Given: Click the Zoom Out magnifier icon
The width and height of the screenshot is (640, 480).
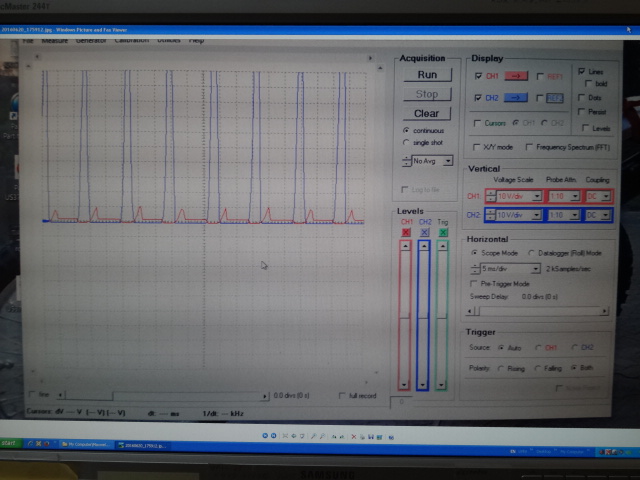Looking at the screenshot, I should tap(322, 437).
